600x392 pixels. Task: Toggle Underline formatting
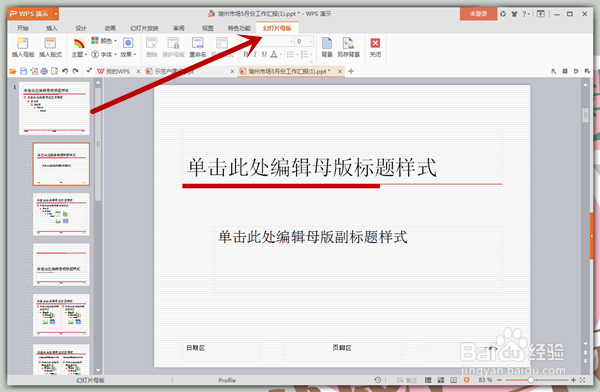point(264,54)
